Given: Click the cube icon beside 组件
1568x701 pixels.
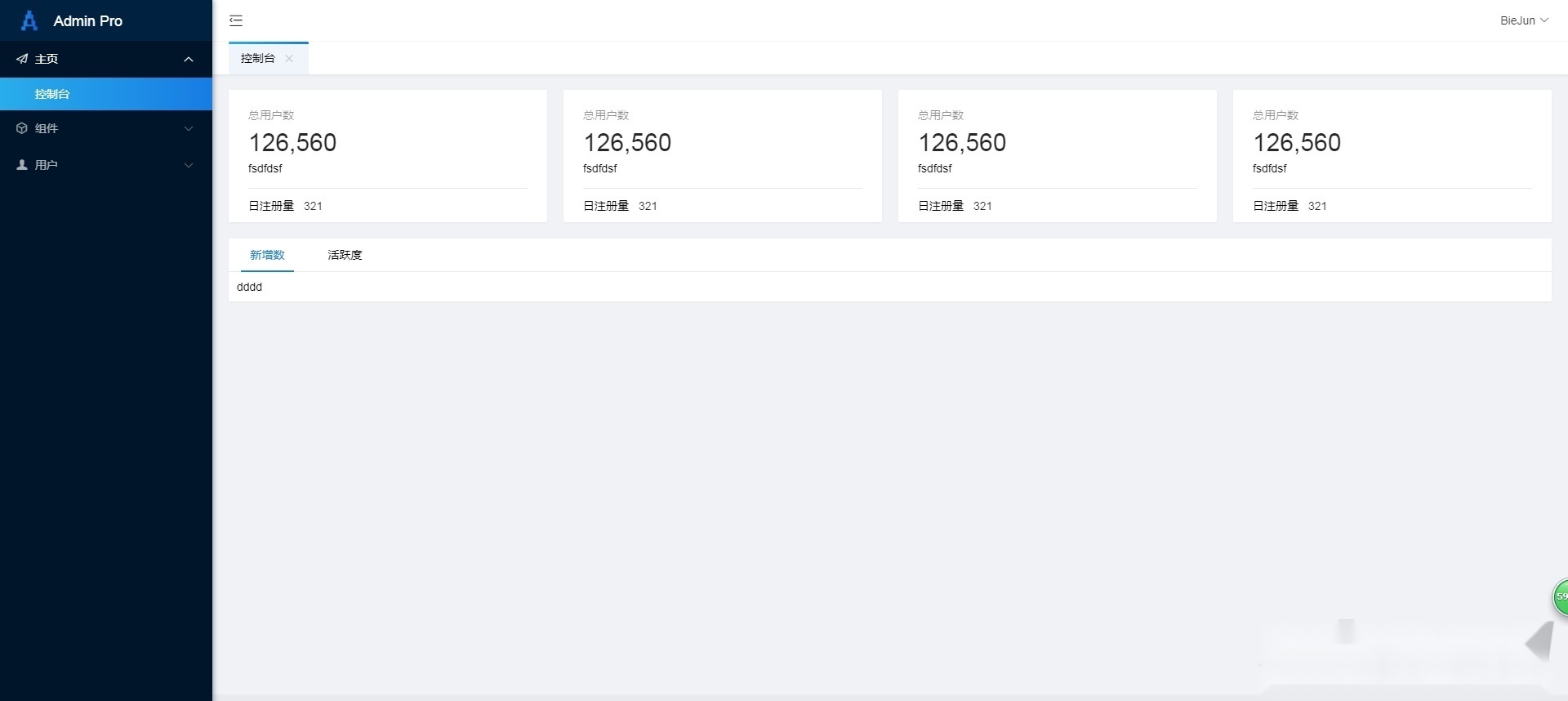Looking at the screenshot, I should (x=22, y=128).
